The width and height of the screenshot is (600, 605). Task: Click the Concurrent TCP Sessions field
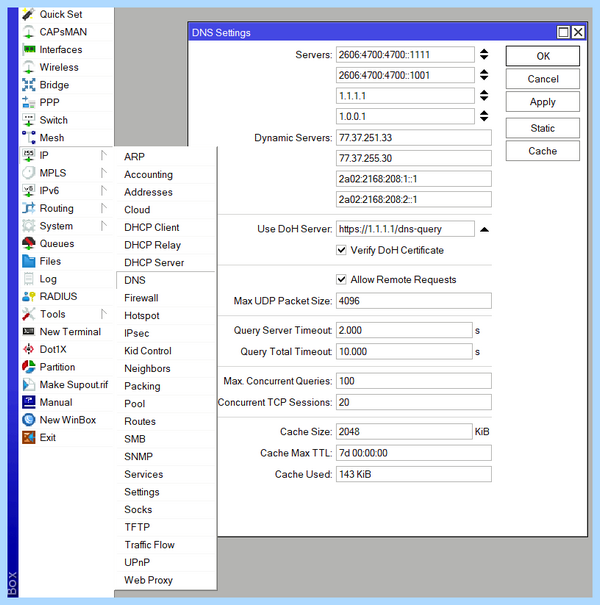coord(414,402)
